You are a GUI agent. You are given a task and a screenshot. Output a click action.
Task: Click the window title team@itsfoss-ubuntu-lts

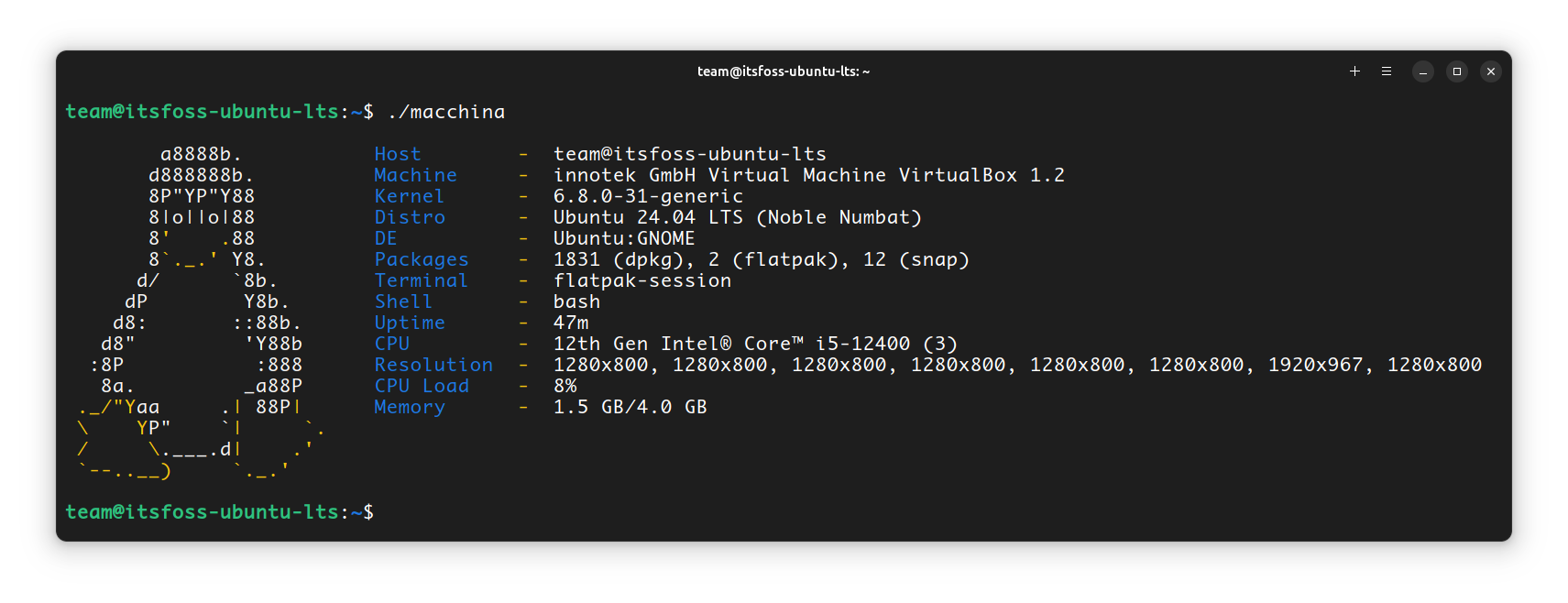click(782, 71)
